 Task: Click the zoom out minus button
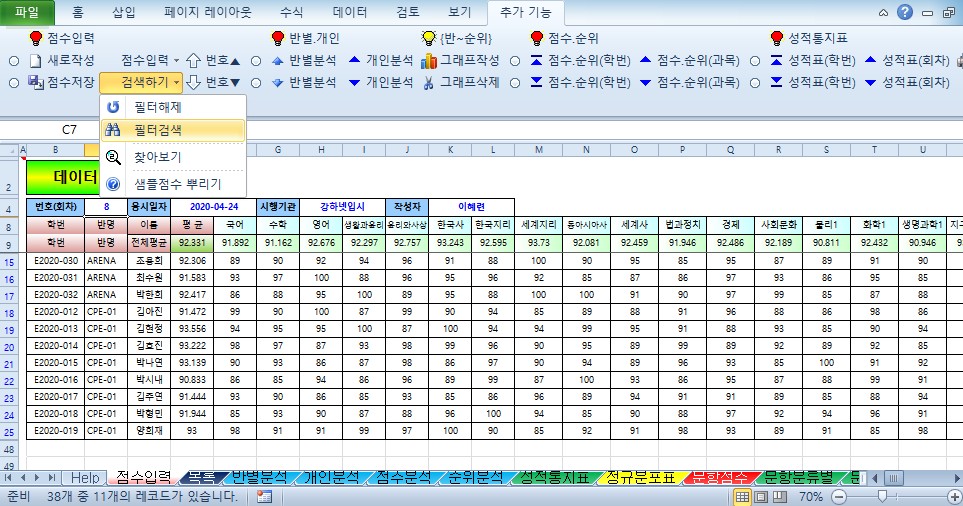[839, 496]
